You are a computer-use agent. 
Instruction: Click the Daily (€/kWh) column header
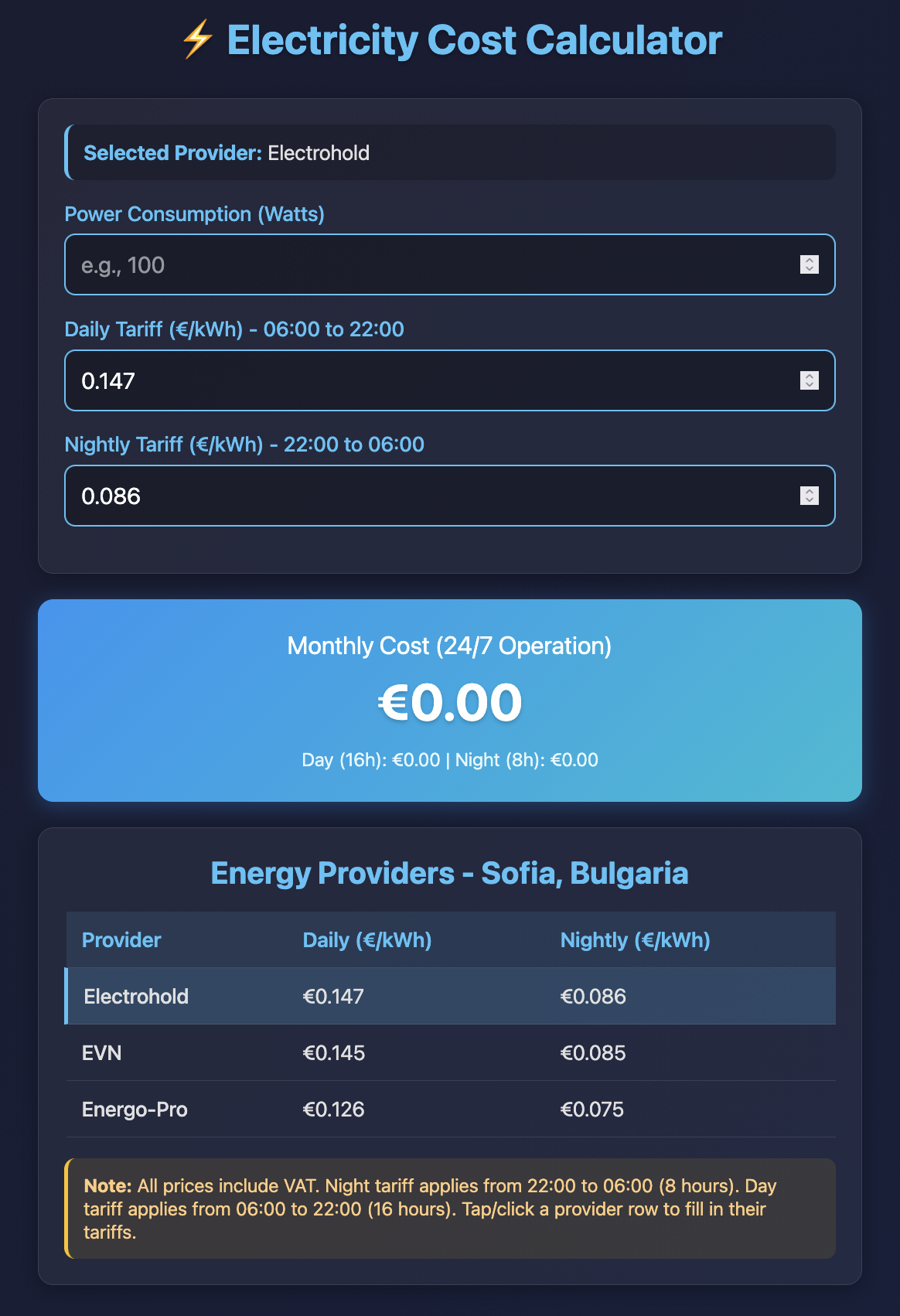(x=367, y=940)
